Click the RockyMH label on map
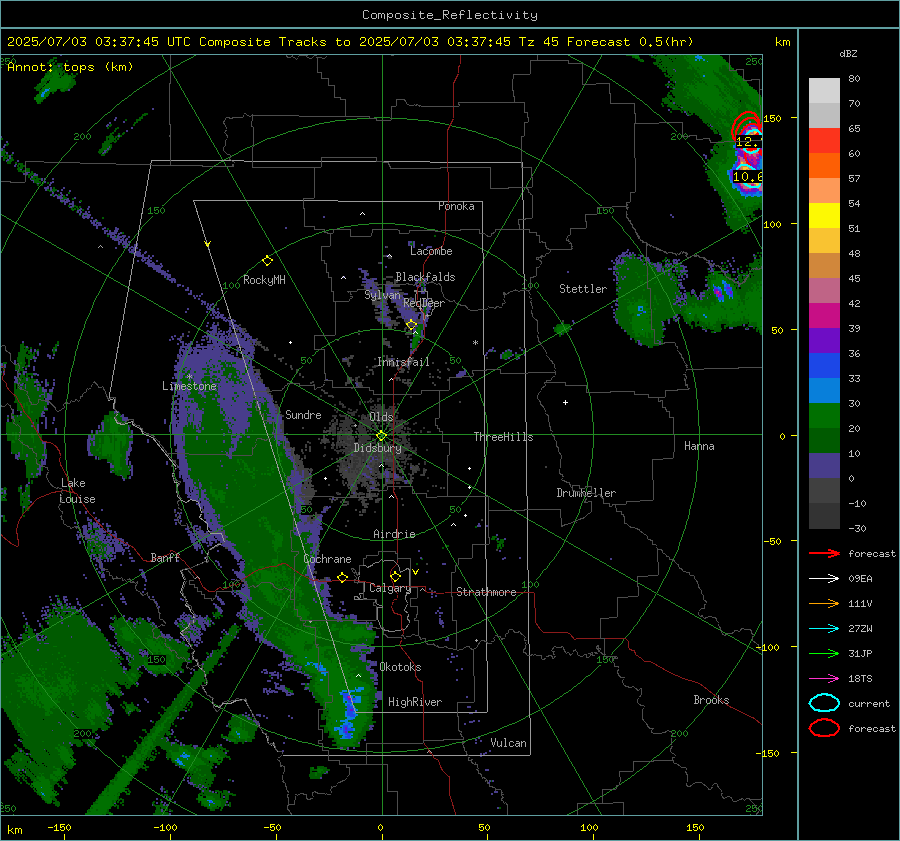This screenshot has width=900, height=841. pos(264,280)
